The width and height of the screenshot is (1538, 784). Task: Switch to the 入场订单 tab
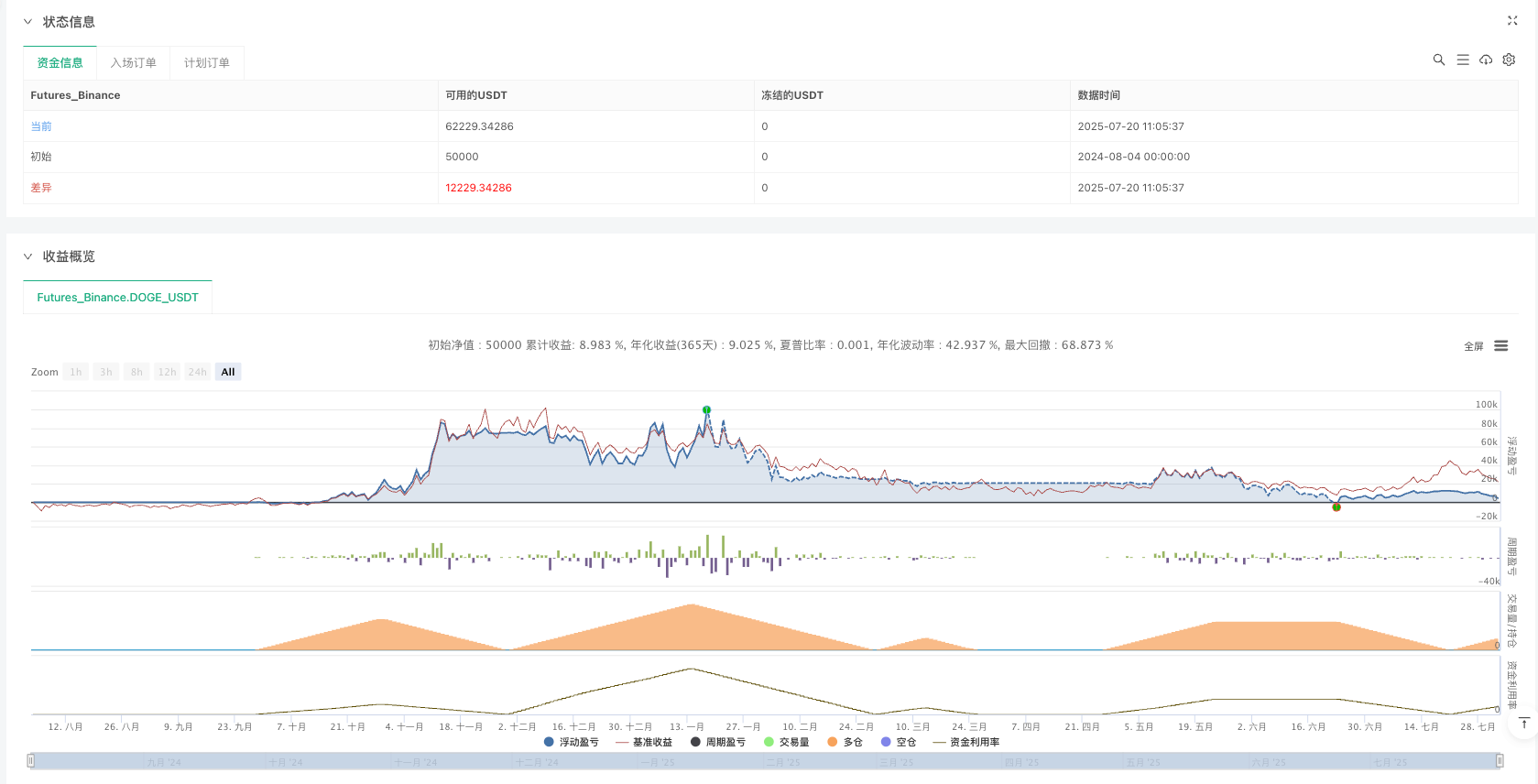point(134,63)
